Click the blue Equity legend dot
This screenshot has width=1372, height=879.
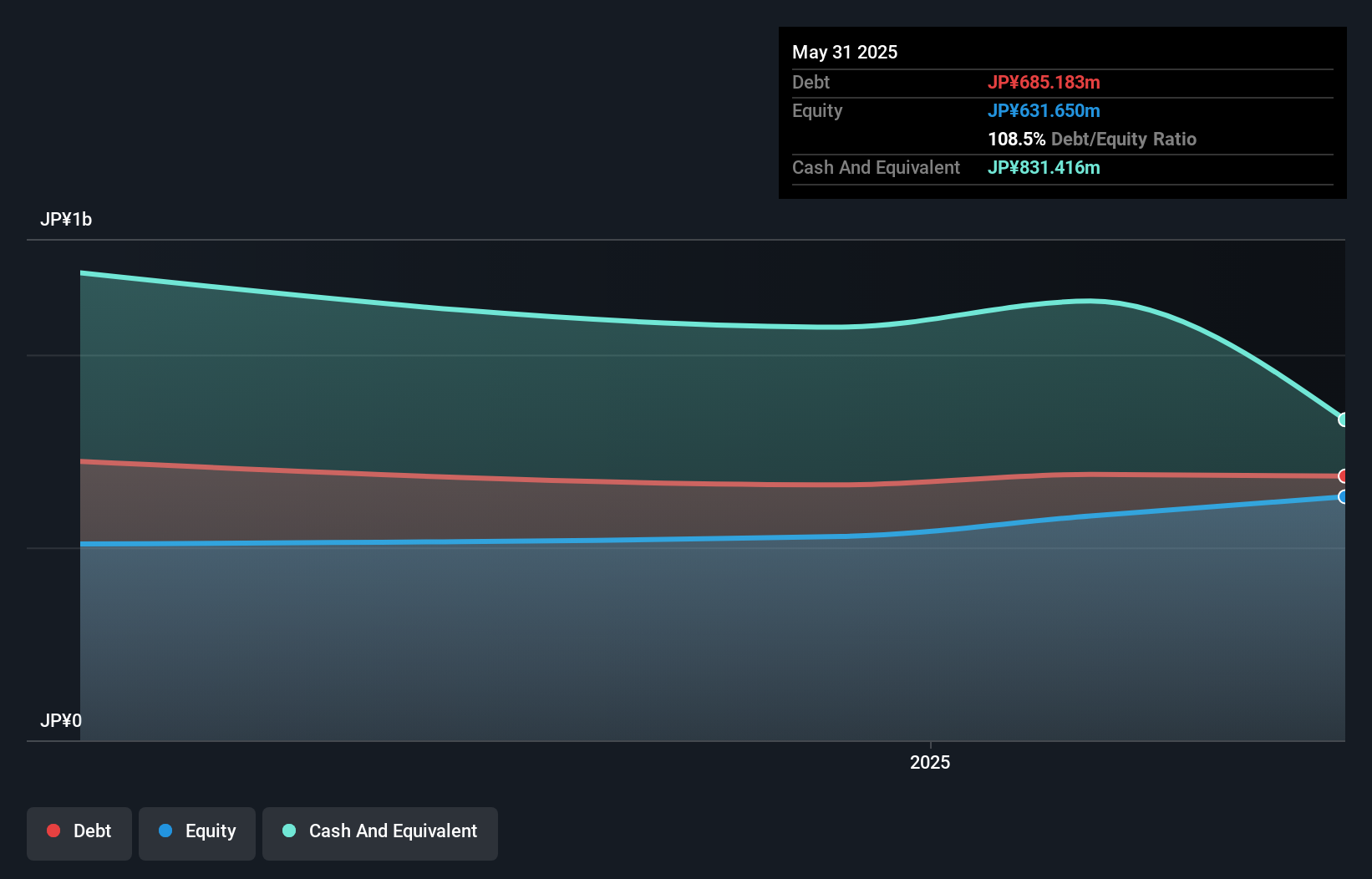coord(165,831)
